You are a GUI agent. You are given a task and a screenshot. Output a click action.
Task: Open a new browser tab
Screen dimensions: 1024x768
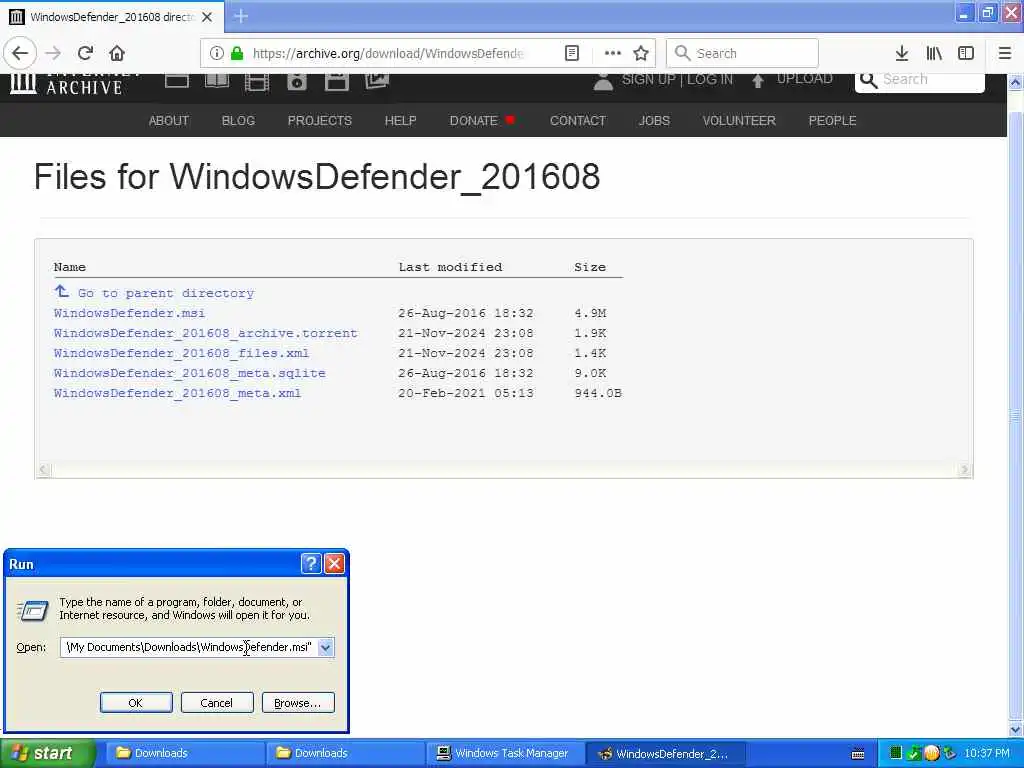pos(241,16)
